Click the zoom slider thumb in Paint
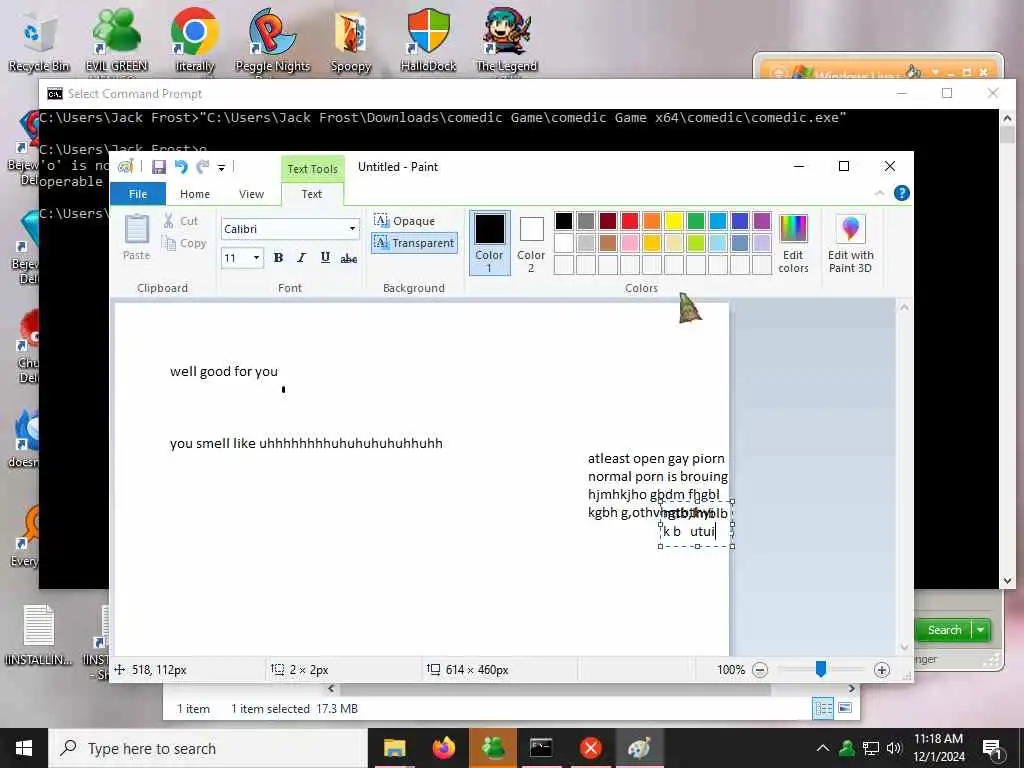1024x768 pixels. [821, 669]
